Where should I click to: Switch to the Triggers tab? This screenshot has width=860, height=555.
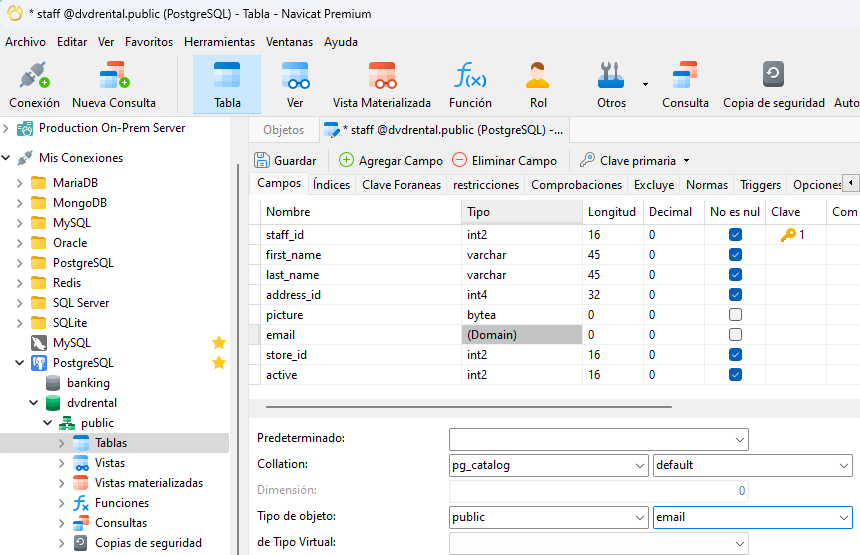(x=760, y=185)
